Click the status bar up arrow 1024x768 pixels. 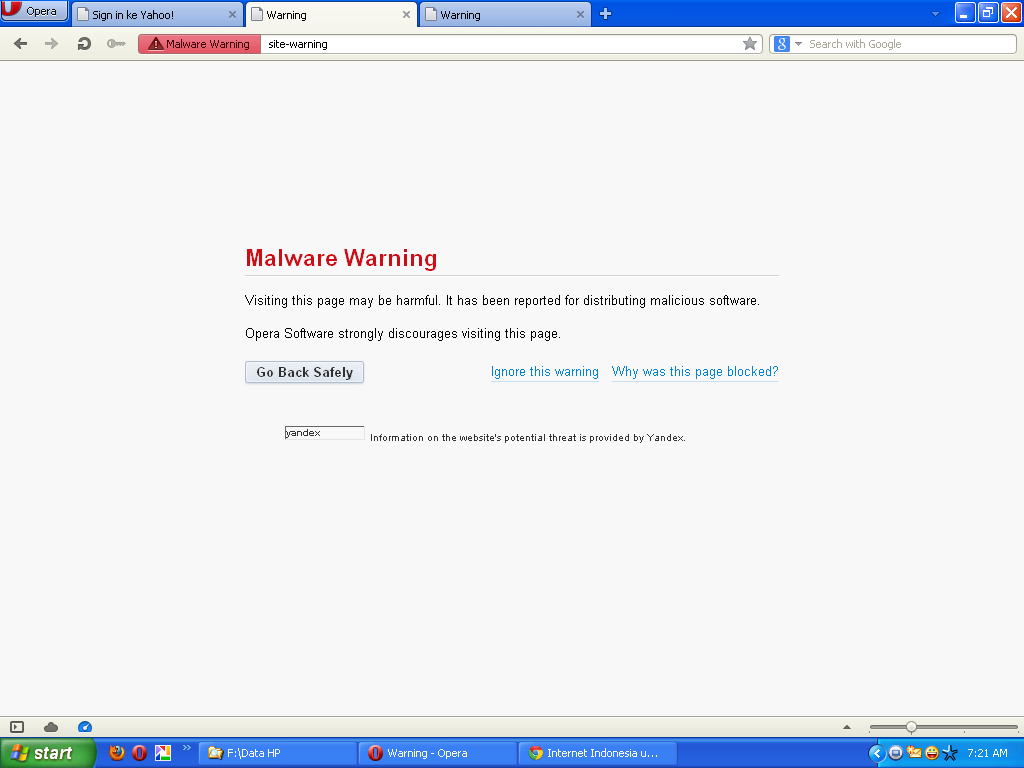pos(847,727)
